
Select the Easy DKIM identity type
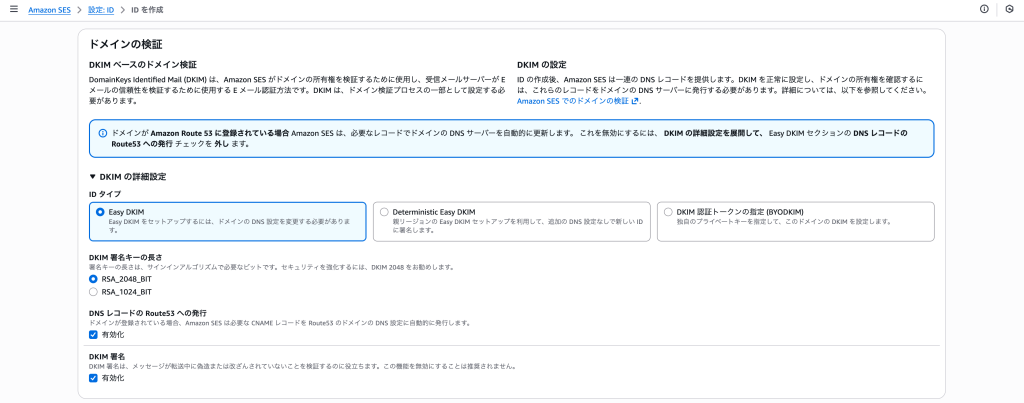tap(100, 212)
